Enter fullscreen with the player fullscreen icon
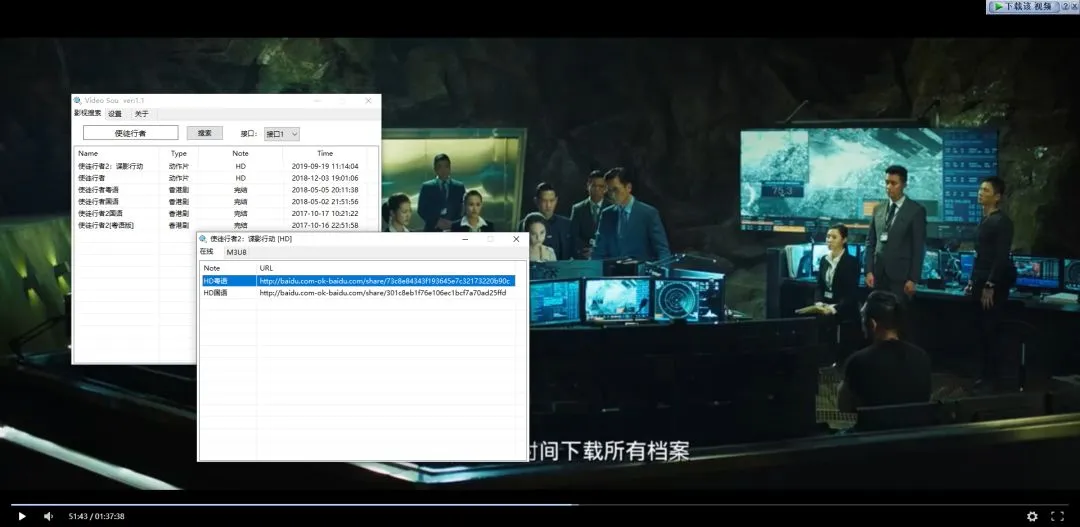Viewport: 1080px width, 527px height. 1057,516
